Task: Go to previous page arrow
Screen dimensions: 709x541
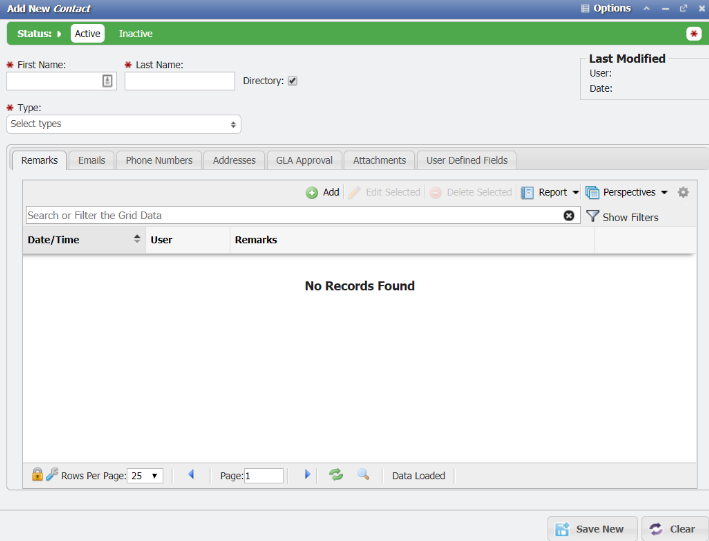Action: coord(191,475)
